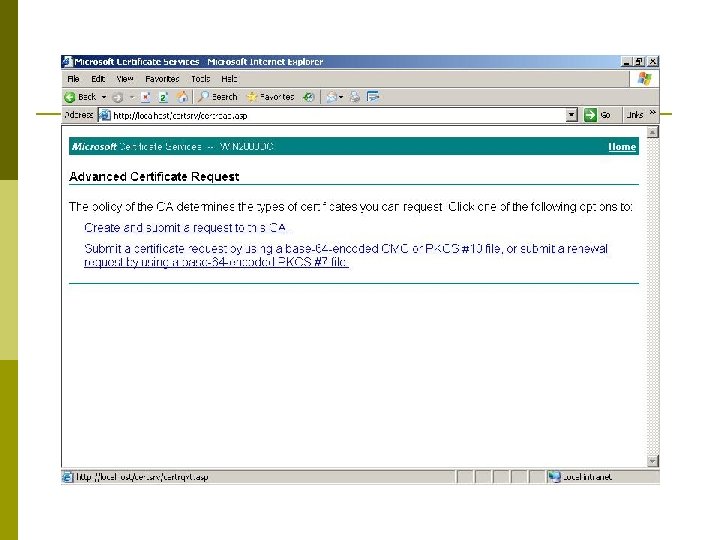Close the Internet Explorer window
The image size is (720, 540).
click(x=652, y=62)
